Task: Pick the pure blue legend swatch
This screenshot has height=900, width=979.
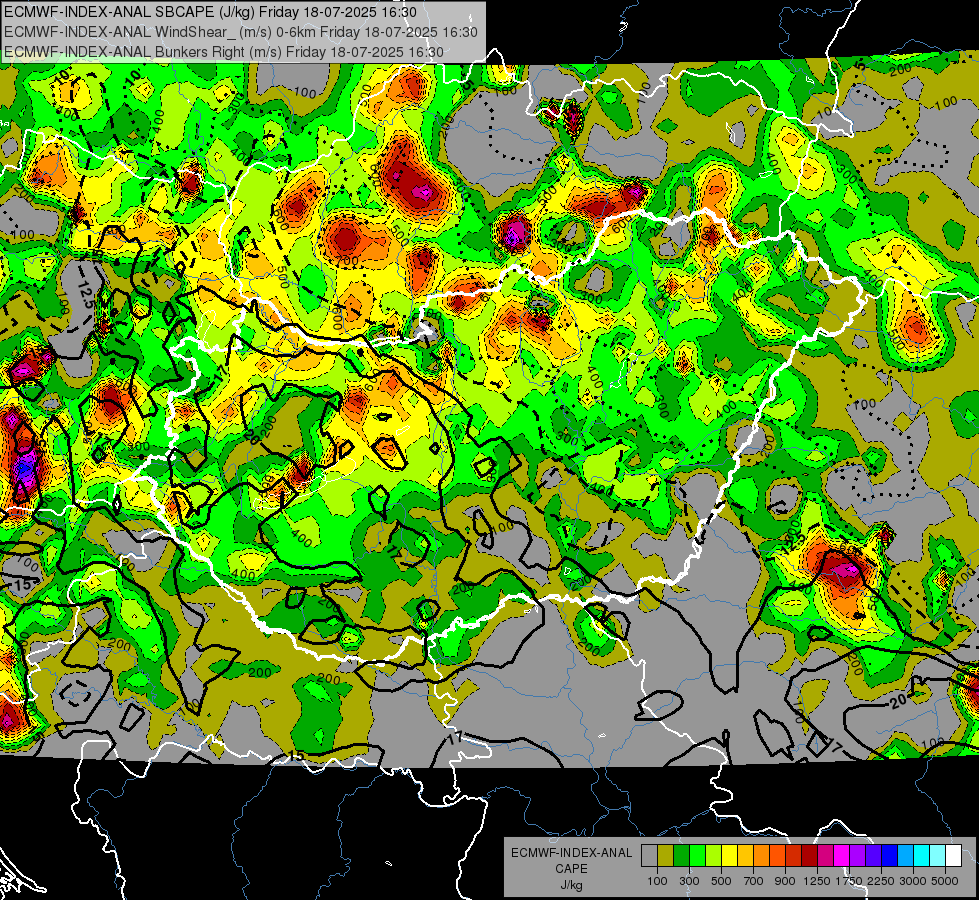Action: (890, 855)
